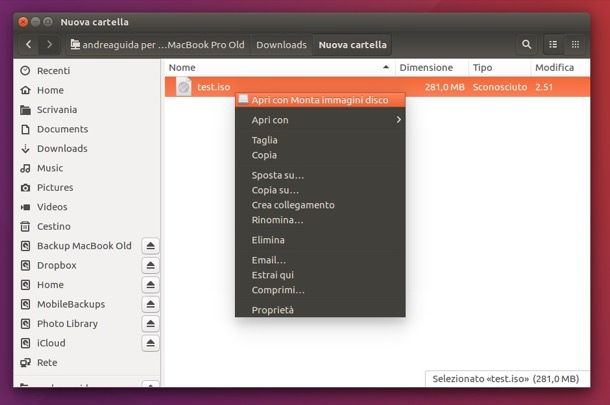Open Proprietà from the context menu
This screenshot has width=610, height=405.
click(x=273, y=310)
